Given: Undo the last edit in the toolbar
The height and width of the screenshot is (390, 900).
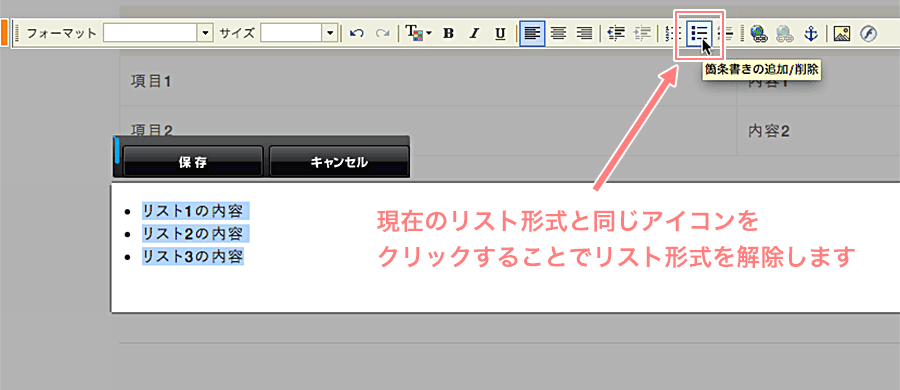Looking at the screenshot, I should 356,33.
